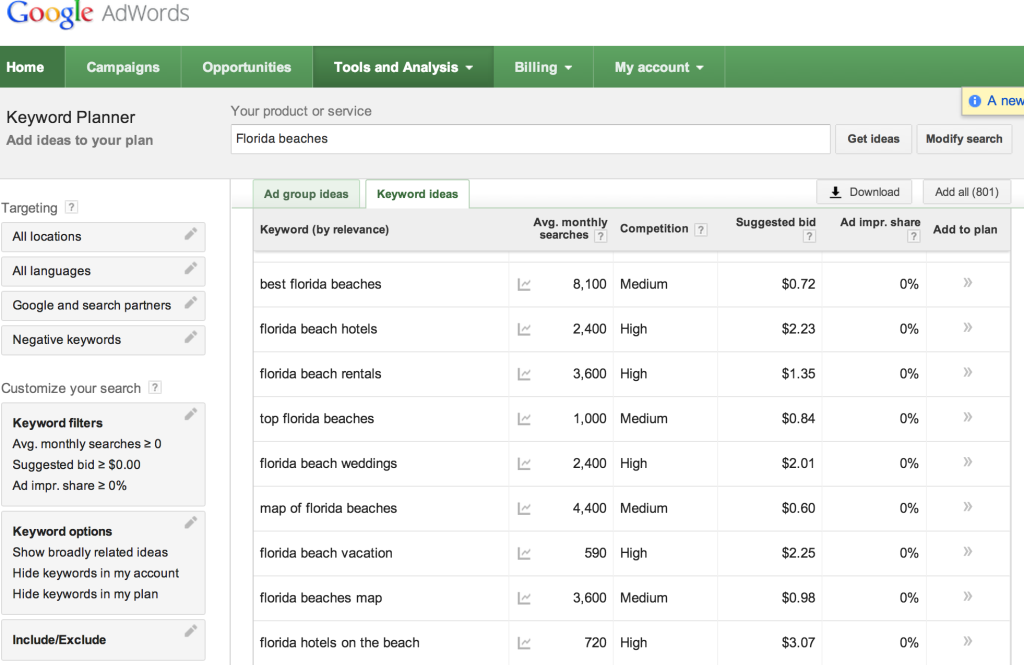Select the Keyword ideas tab
1024x665 pixels.
(417, 194)
